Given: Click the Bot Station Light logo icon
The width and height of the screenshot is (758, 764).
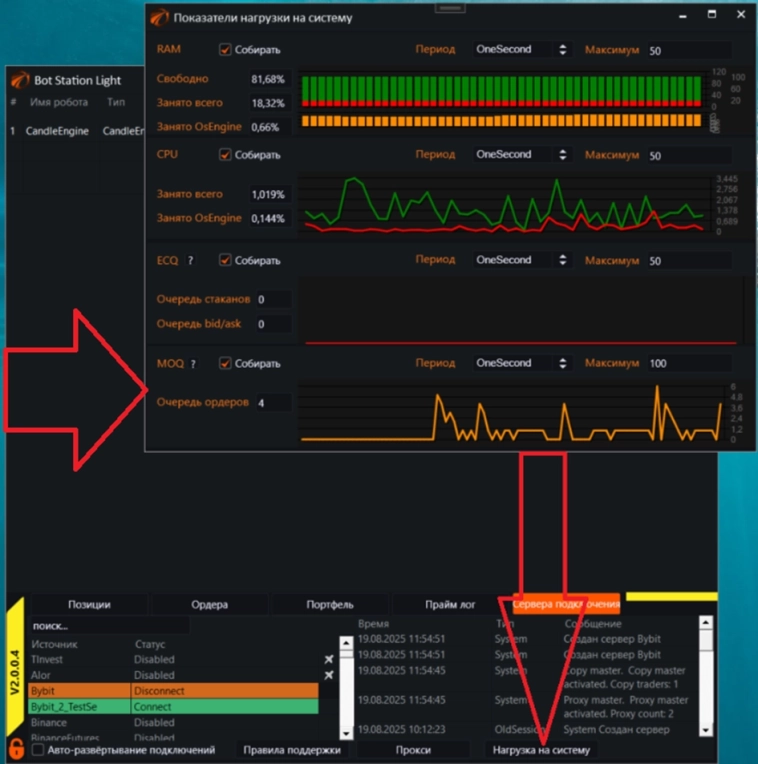Looking at the screenshot, I should (20, 80).
